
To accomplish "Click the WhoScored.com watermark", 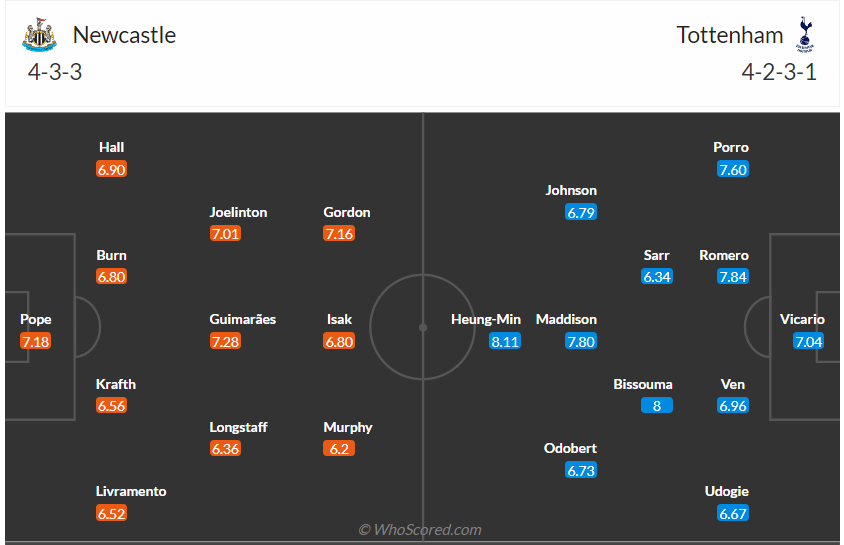I will 420,530.
